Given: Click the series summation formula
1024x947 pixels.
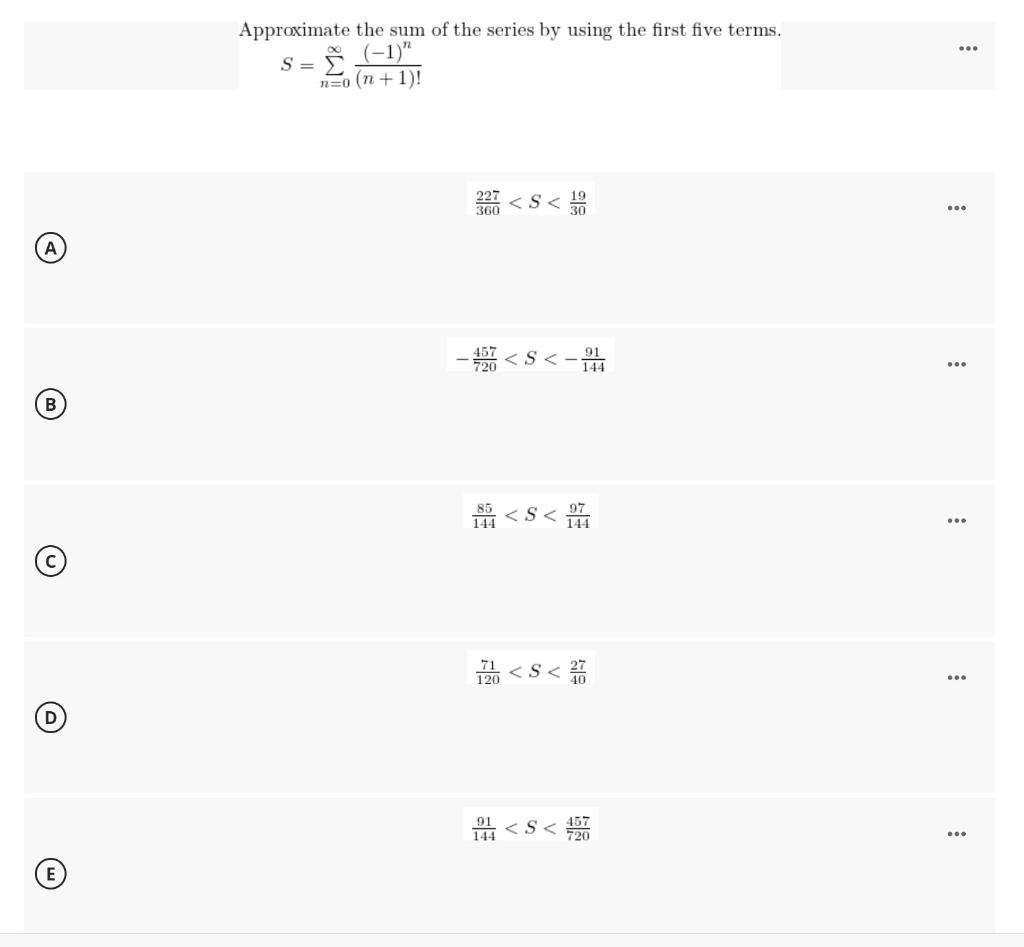Looking at the screenshot, I should pos(352,64).
